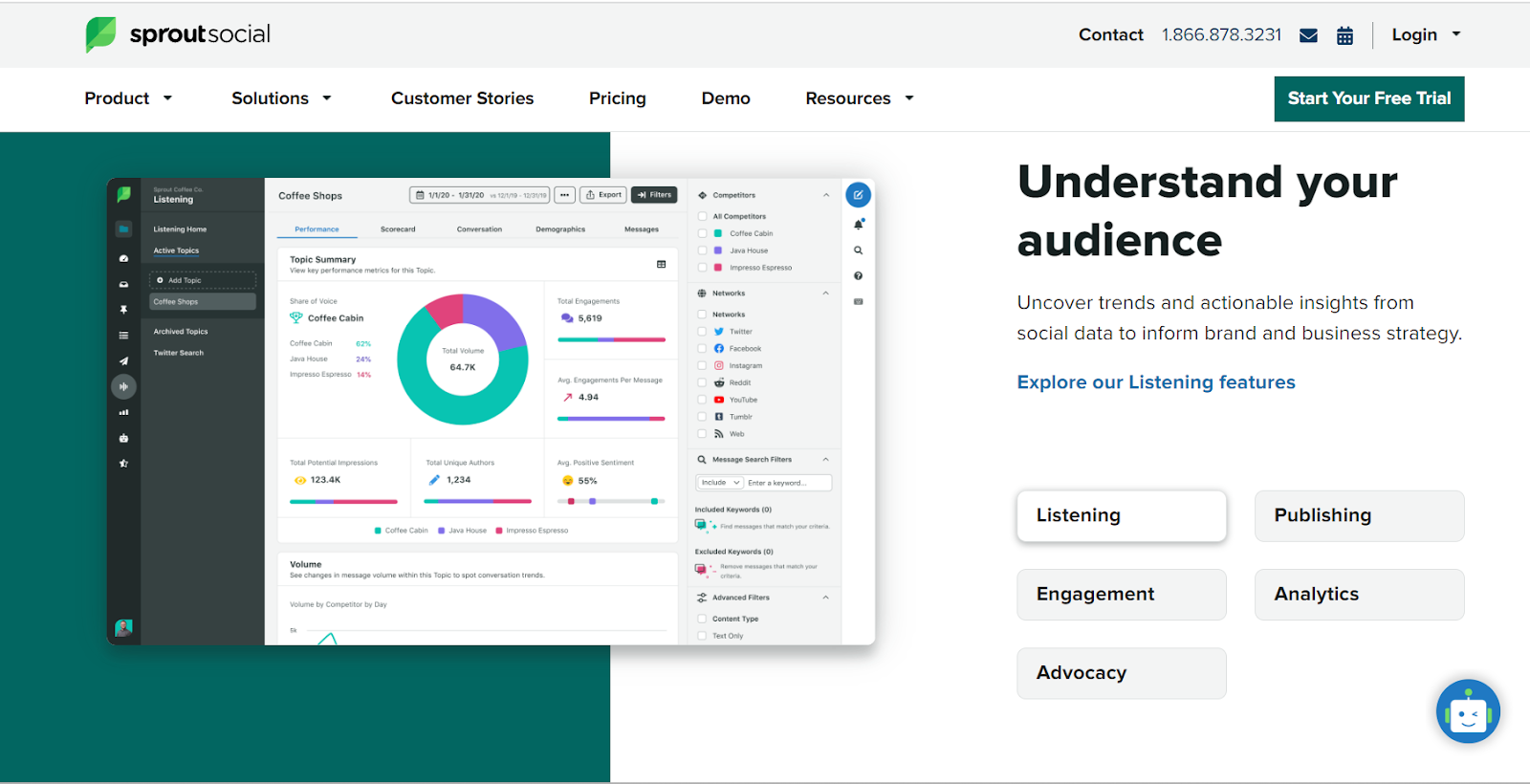Open the inbox tray icon in sidebar
1530x784 pixels.
point(123,284)
